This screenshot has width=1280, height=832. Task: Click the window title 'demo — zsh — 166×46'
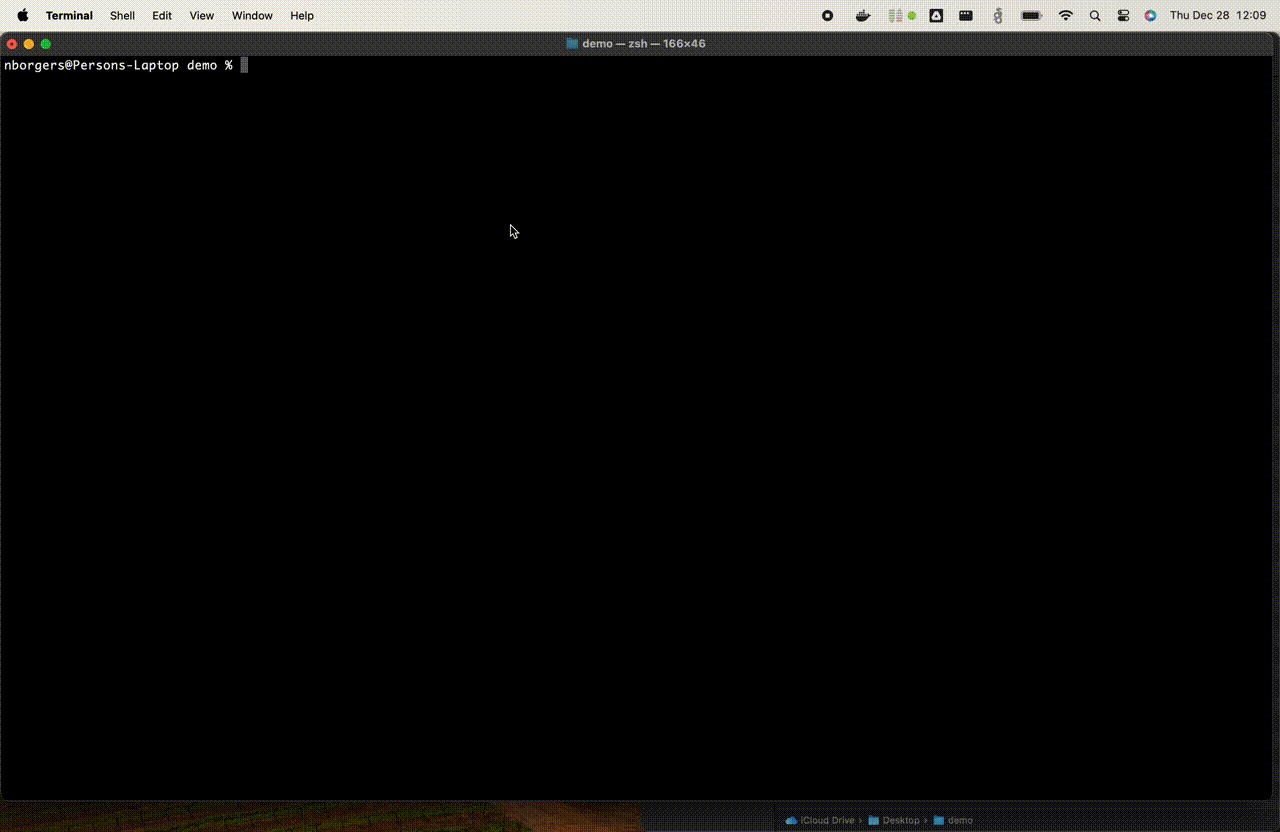click(644, 44)
